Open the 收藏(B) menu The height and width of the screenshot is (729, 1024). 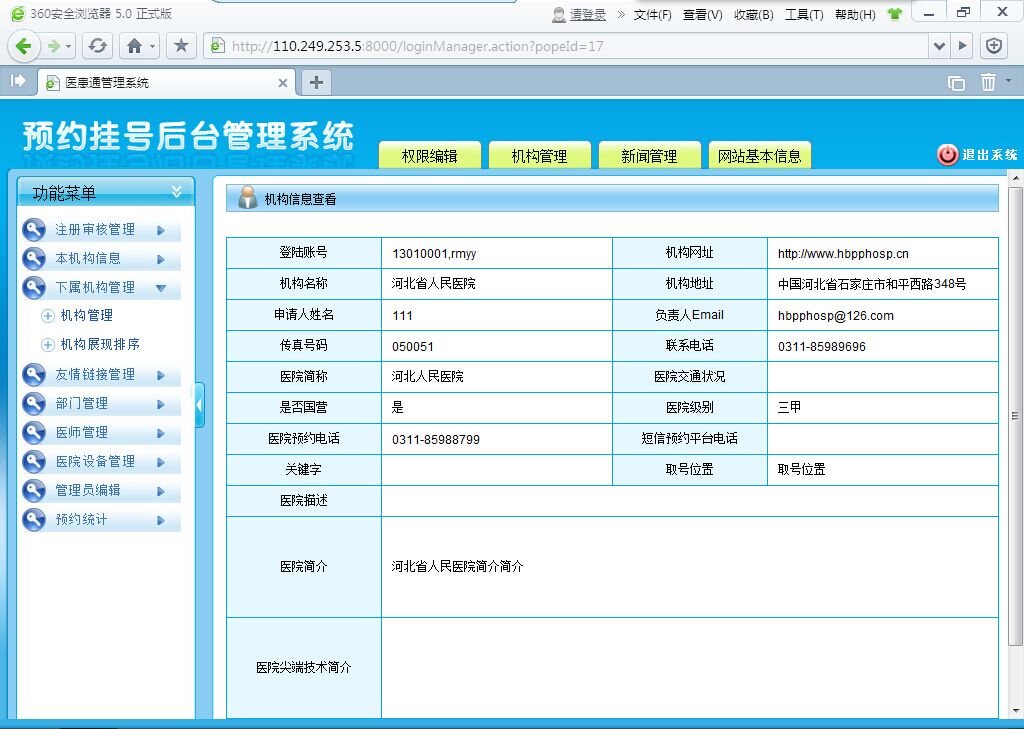click(x=754, y=14)
